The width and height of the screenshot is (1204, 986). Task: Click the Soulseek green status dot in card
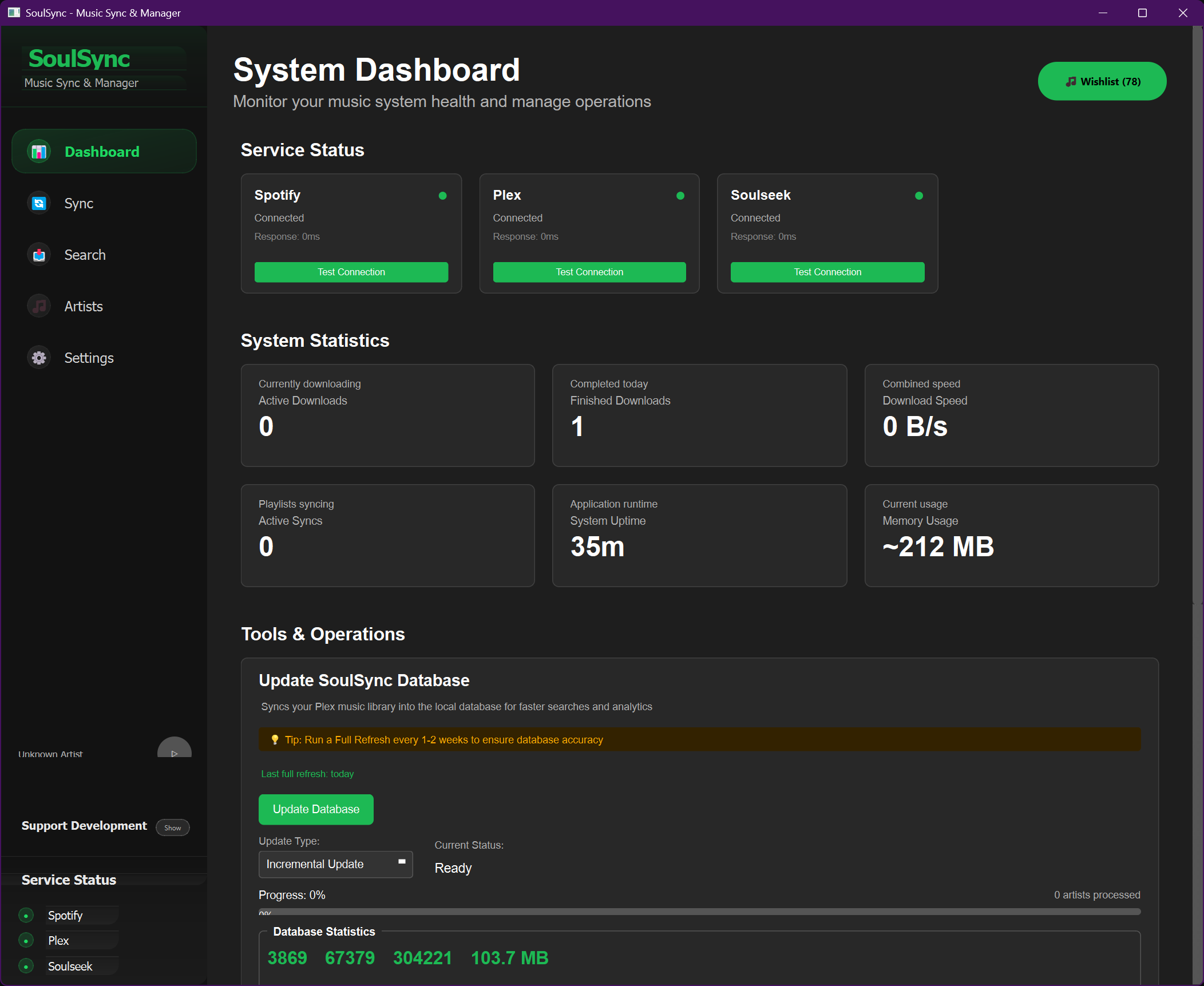click(919, 196)
